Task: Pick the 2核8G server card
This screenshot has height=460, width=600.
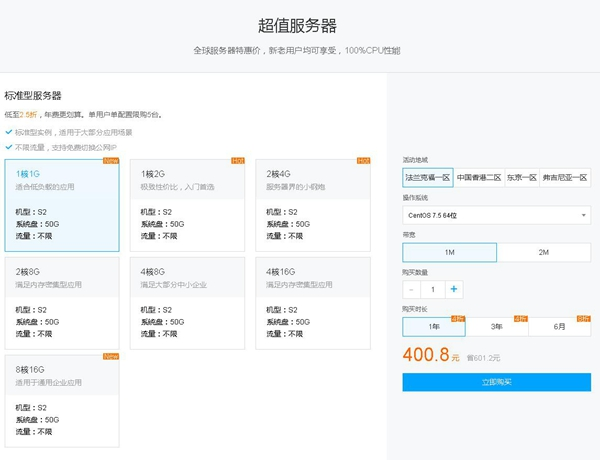Action: (61, 302)
